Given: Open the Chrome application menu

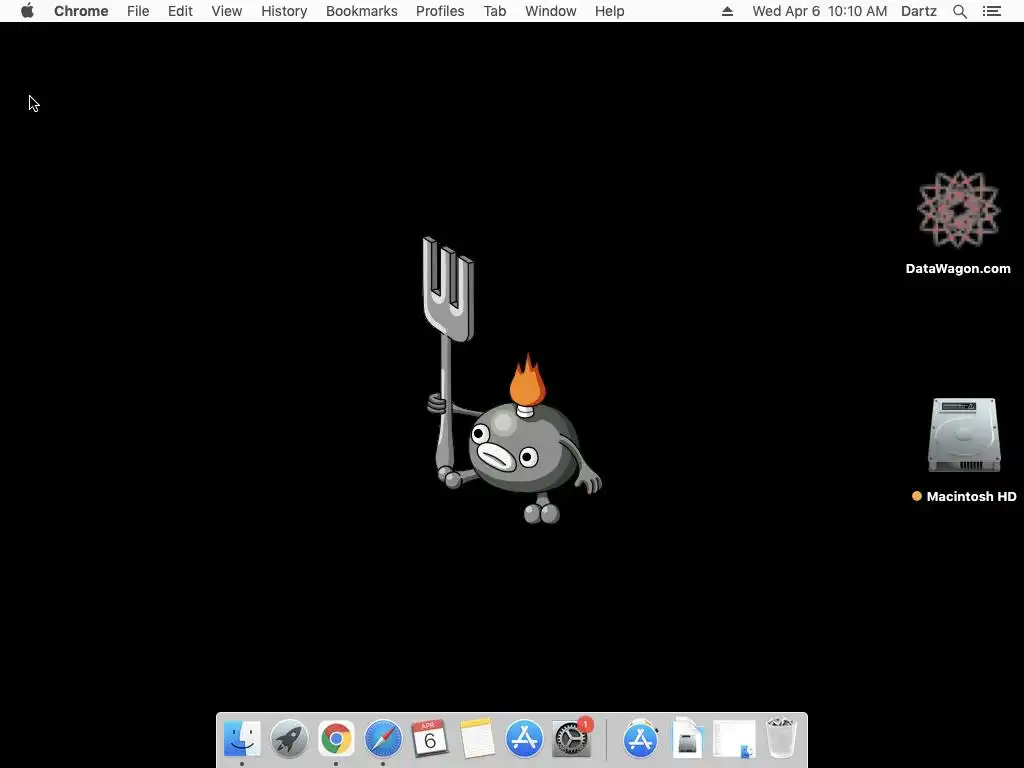Looking at the screenshot, I should click(x=81, y=11).
